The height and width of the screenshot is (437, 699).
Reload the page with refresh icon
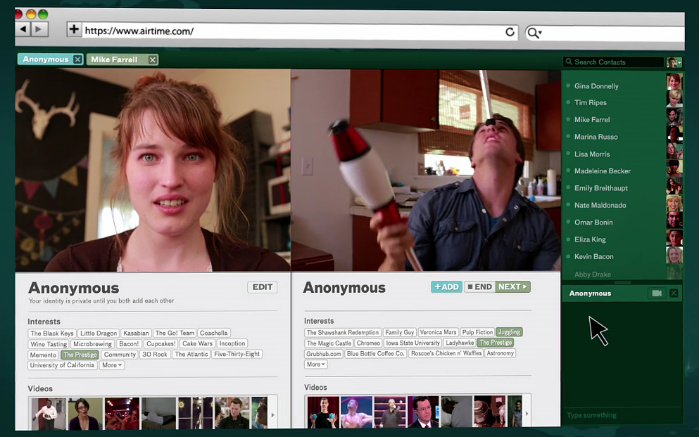pyautogui.click(x=510, y=32)
